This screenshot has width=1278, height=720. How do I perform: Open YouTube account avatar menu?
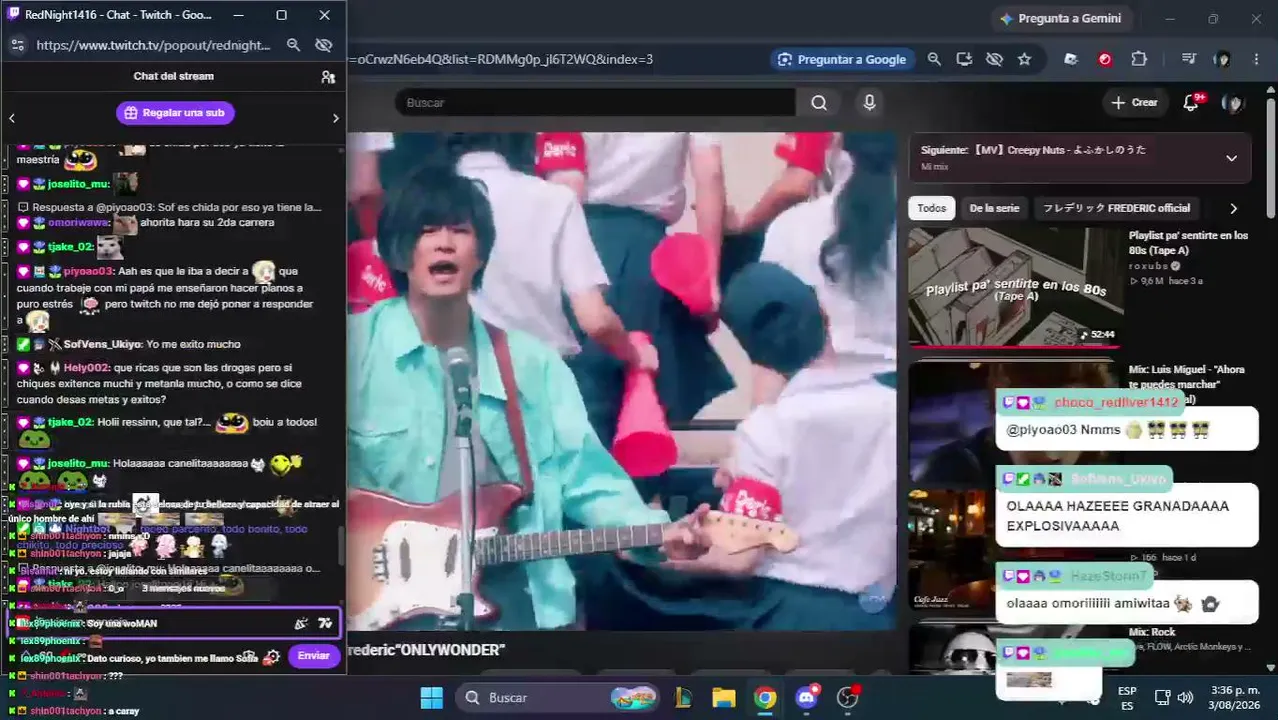(x=1234, y=102)
